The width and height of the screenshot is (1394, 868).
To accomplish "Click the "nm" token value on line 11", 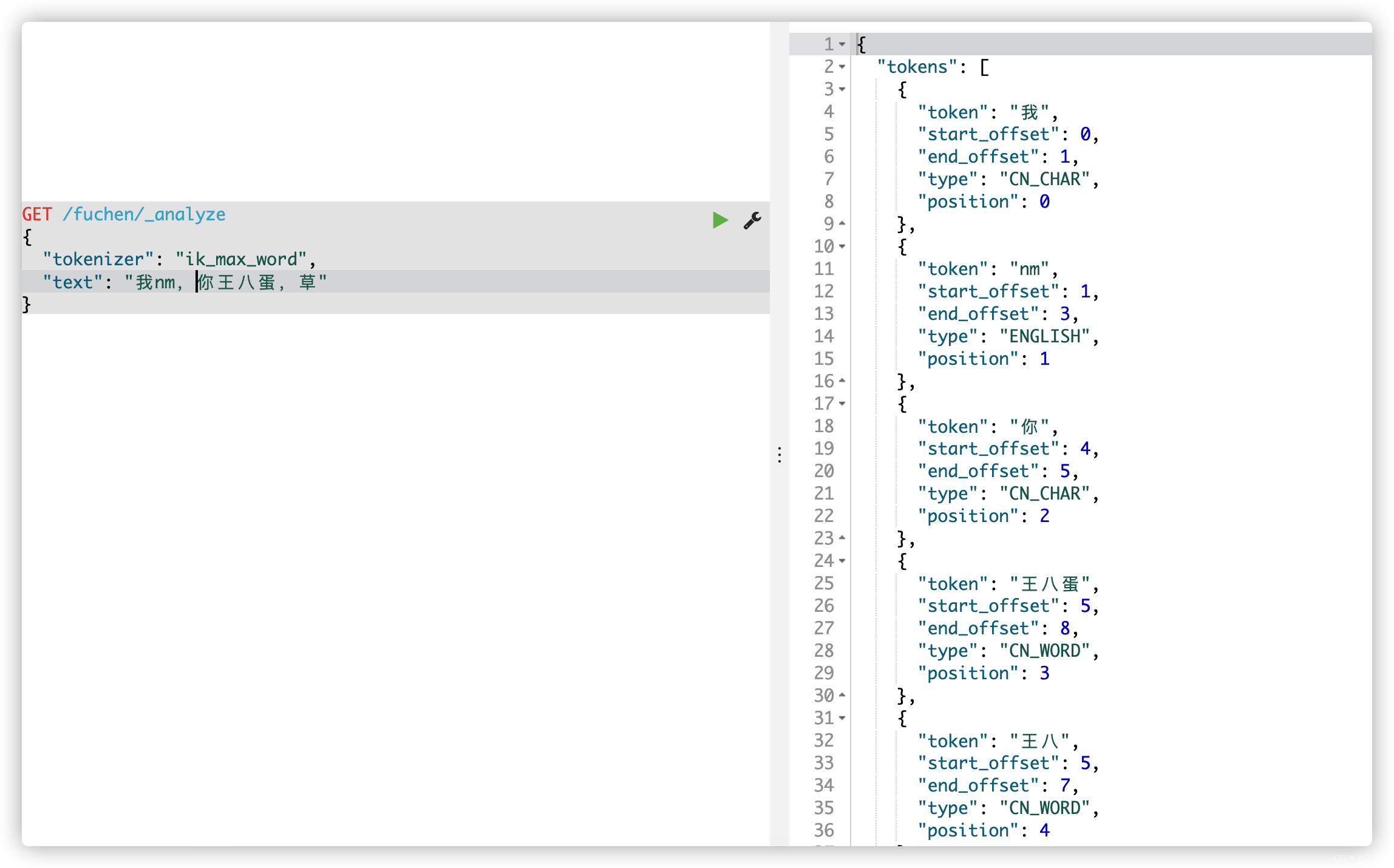I will (1030, 269).
